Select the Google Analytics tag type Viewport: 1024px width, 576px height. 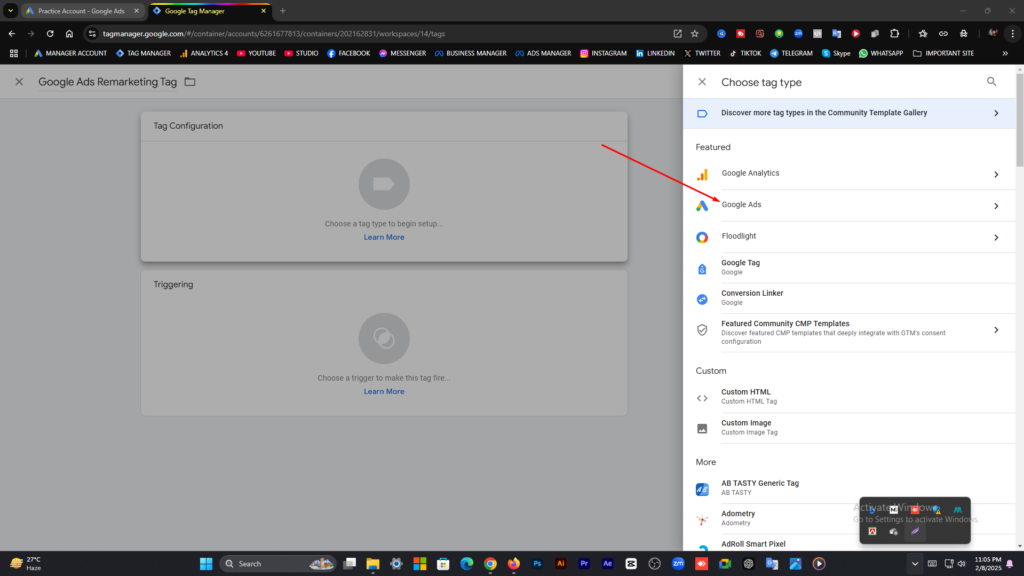coord(849,174)
